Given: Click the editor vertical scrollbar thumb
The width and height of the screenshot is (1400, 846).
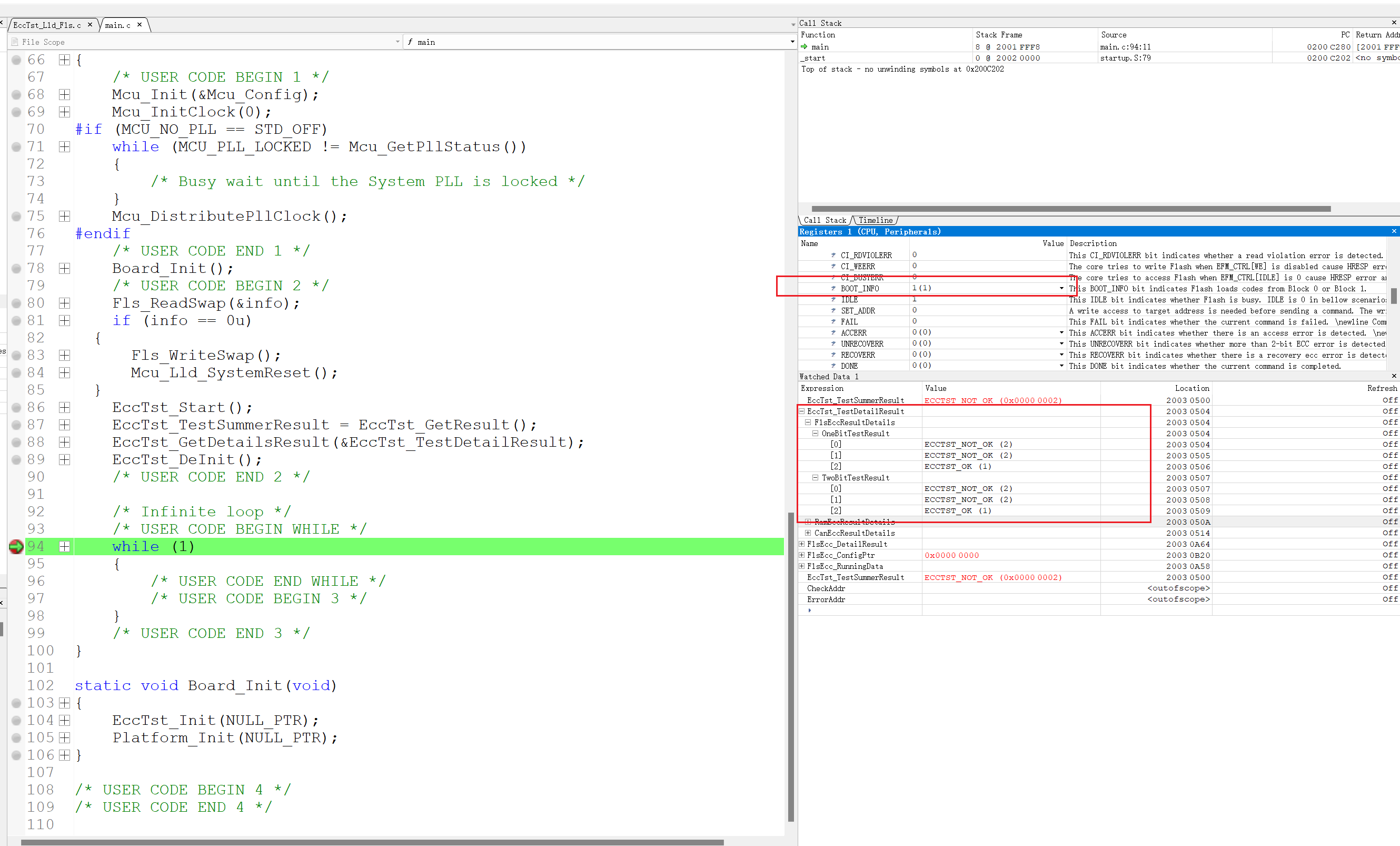Looking at the screenshot, I should [x=791, y=667].
